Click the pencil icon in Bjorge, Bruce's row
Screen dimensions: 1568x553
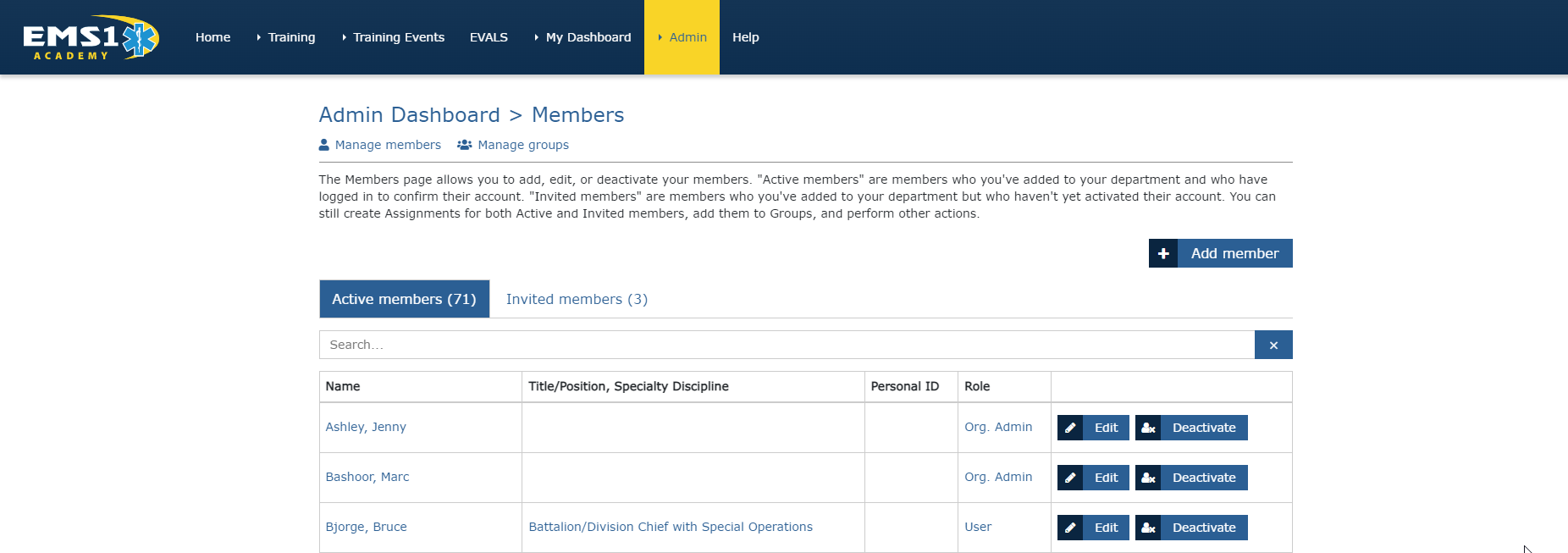tap(1070, 528)
